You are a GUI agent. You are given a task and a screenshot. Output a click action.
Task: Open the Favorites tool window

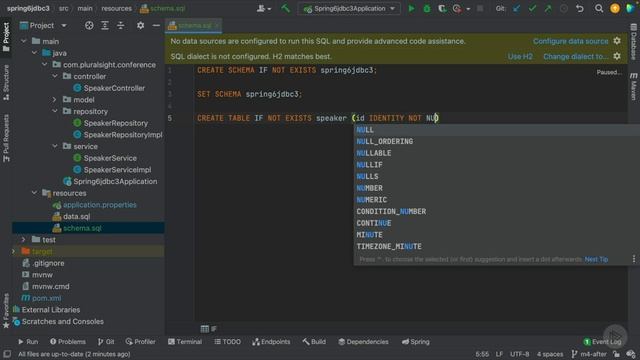pos(6,310)
